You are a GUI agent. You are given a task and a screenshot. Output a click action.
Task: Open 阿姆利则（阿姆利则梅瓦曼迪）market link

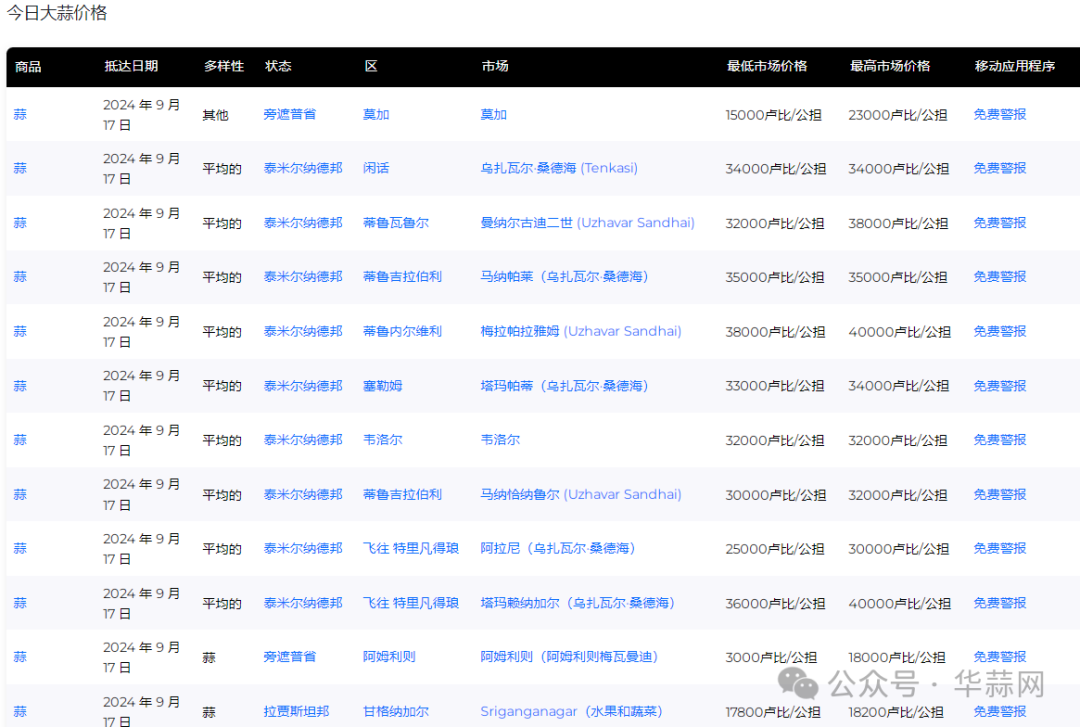pos(569,657)
